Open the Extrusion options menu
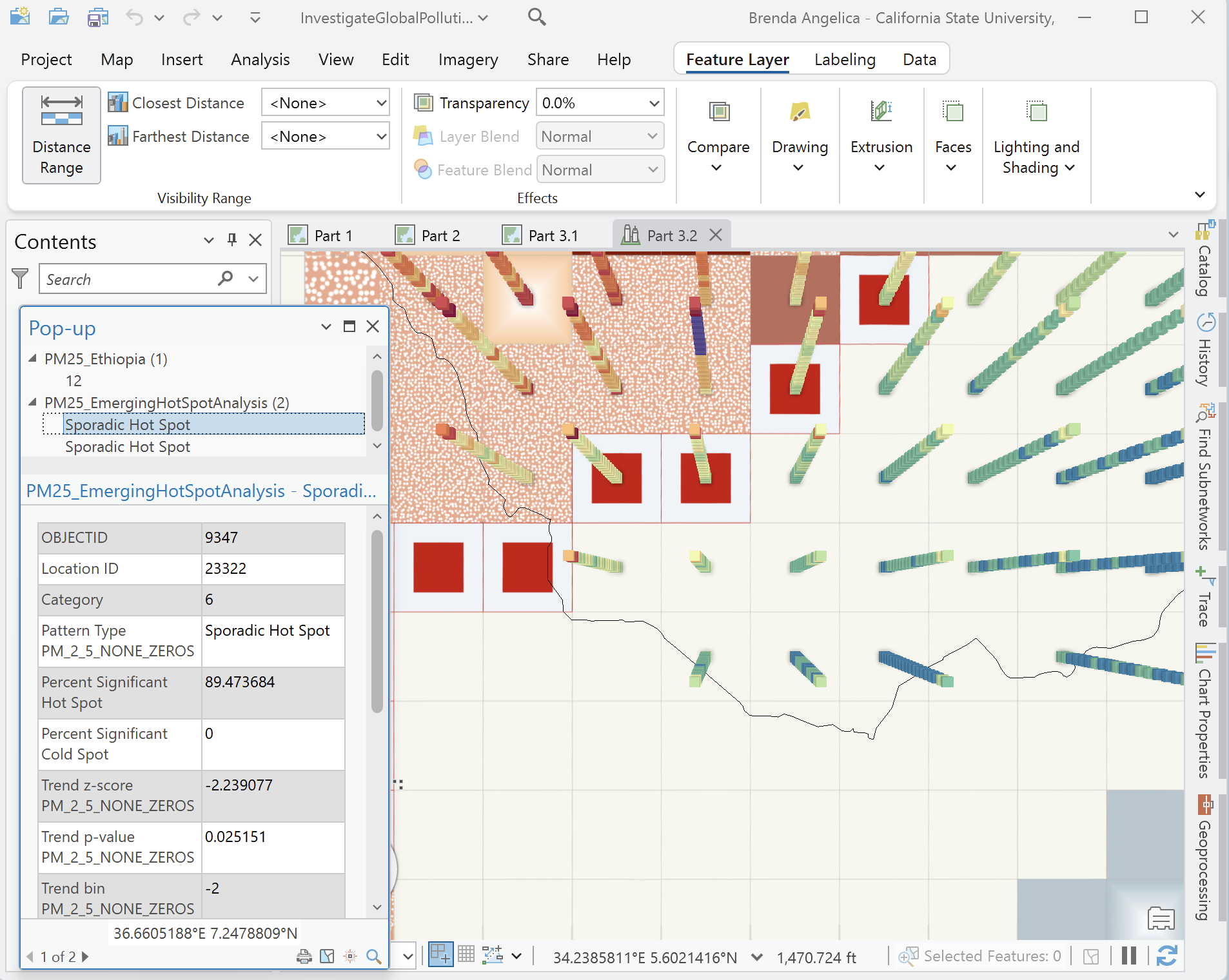1229x980 pixels. [881, 137]
